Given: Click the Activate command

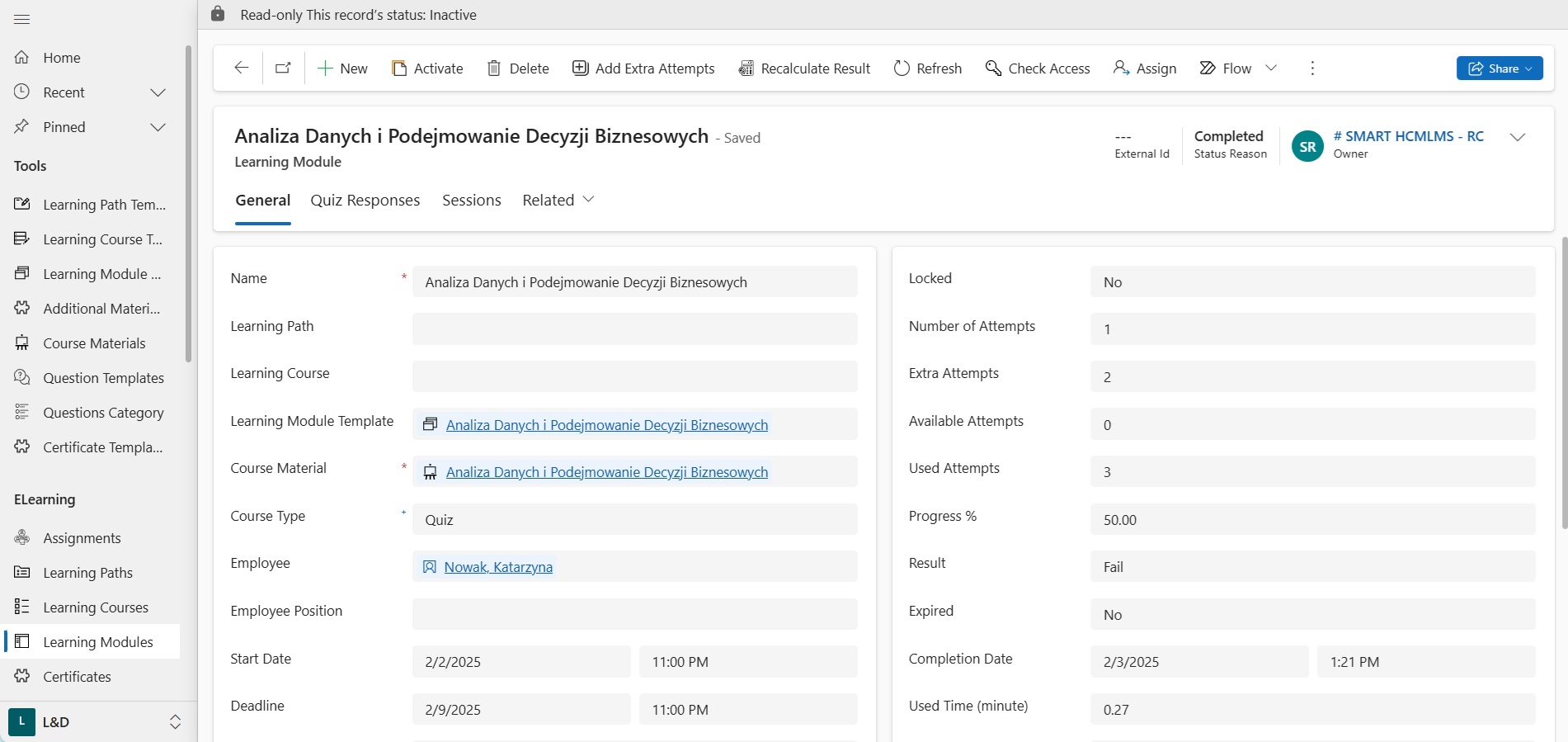Looking at the screenshot, I should 427,69.
